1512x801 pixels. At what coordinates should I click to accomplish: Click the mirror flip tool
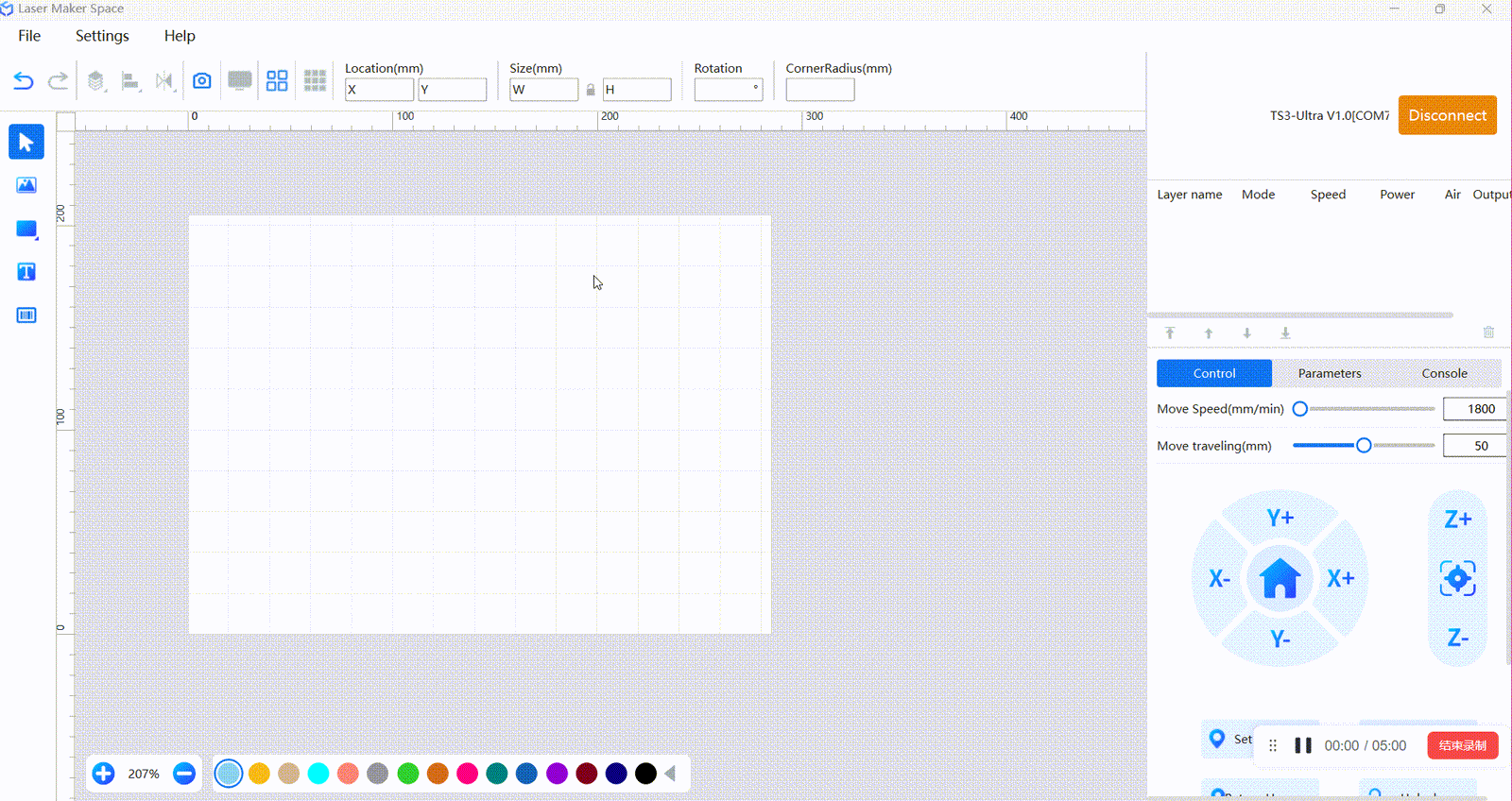point(165,81)
